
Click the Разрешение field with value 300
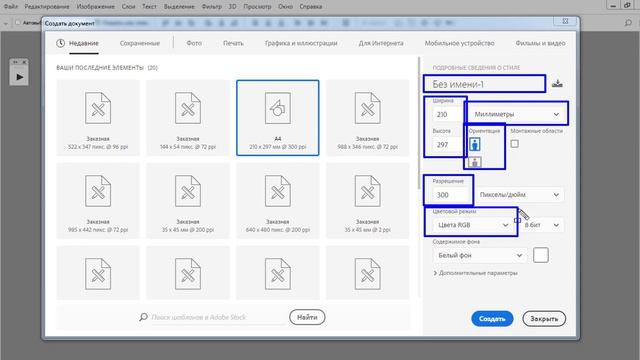coord(451,195)
